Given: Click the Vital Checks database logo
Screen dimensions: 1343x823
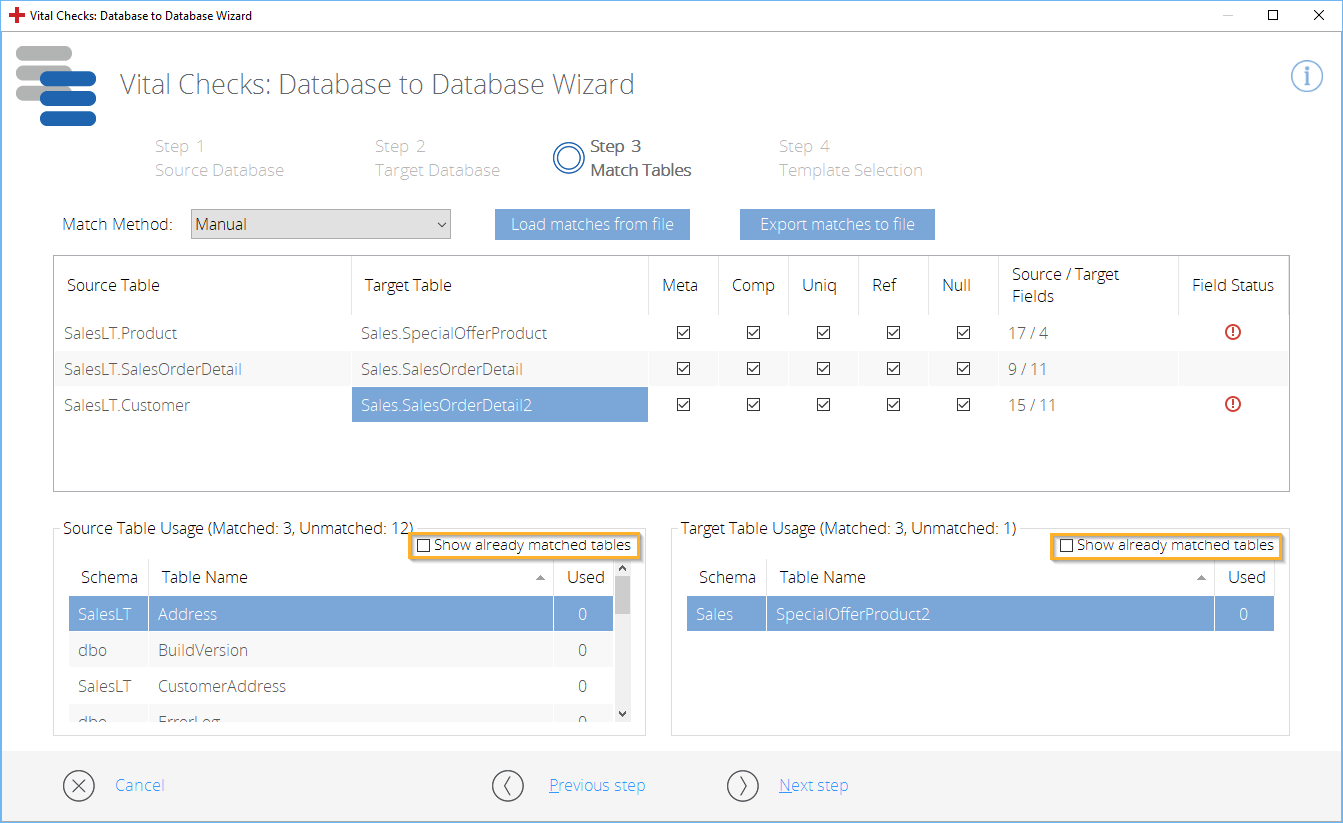Looking at the screenshot, I should point(57,86).
